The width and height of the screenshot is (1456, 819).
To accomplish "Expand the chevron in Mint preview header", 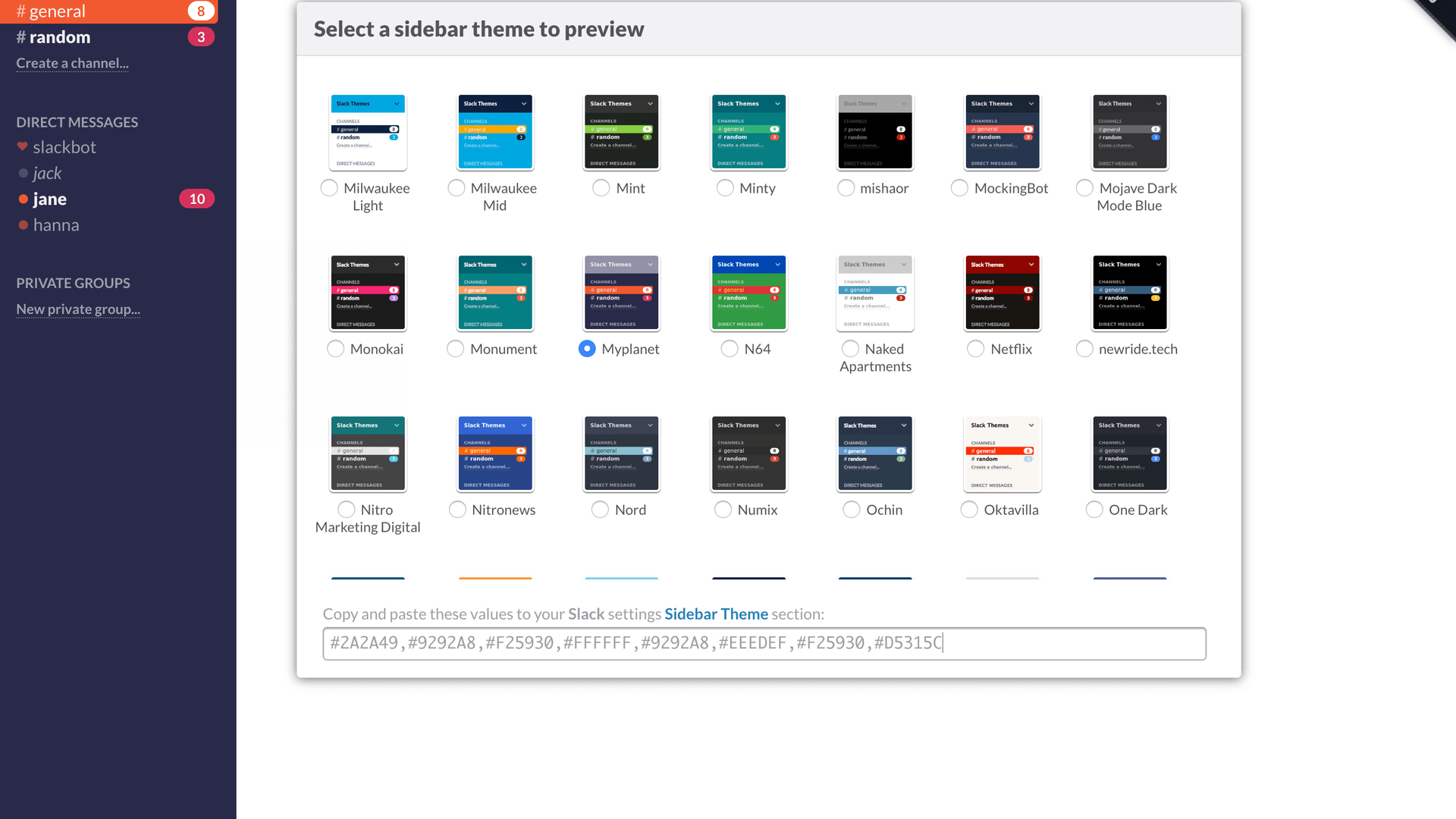I will pos(650,104).
